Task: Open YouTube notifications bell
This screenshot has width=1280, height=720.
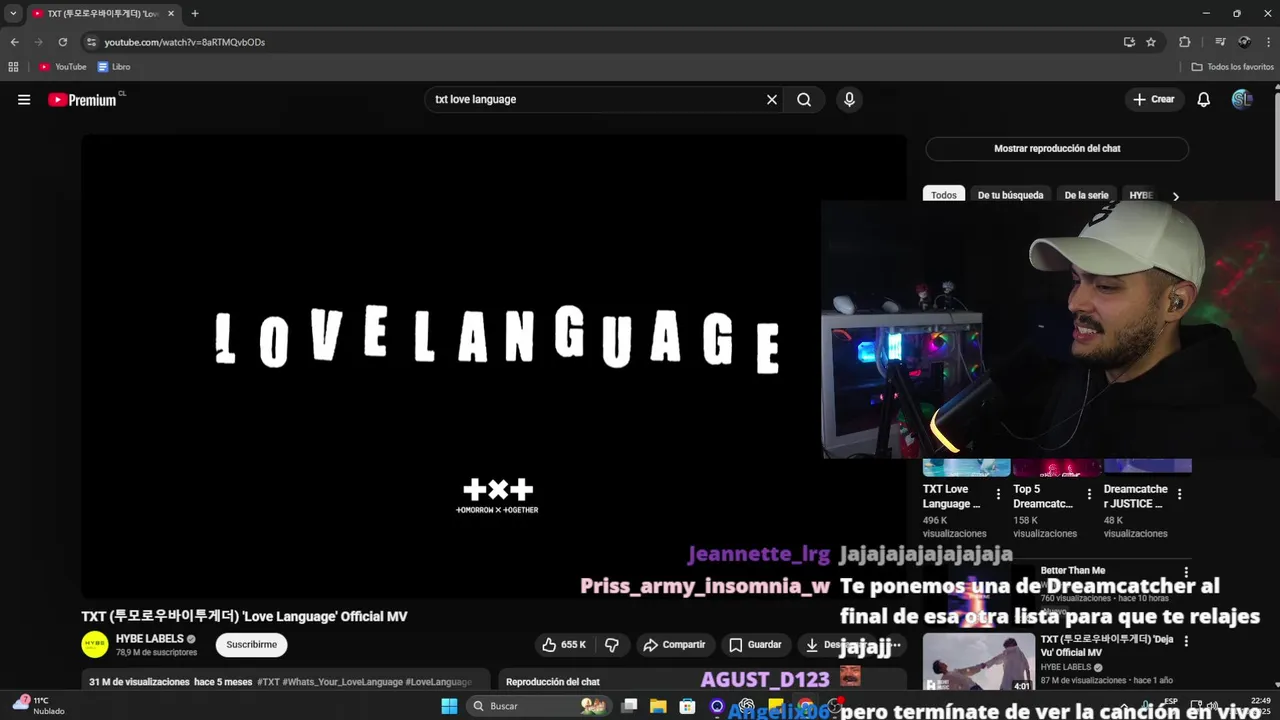Action: pyautogui.click(x=1204, y=99)
